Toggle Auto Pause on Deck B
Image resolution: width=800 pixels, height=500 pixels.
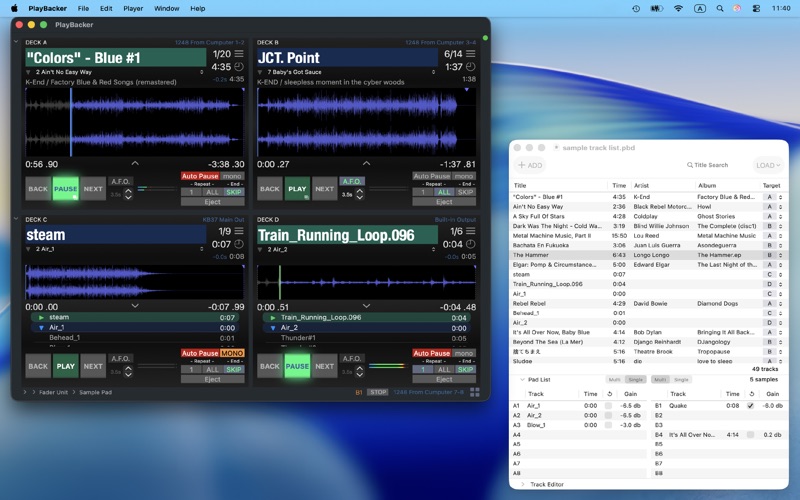tap(431, 176)
